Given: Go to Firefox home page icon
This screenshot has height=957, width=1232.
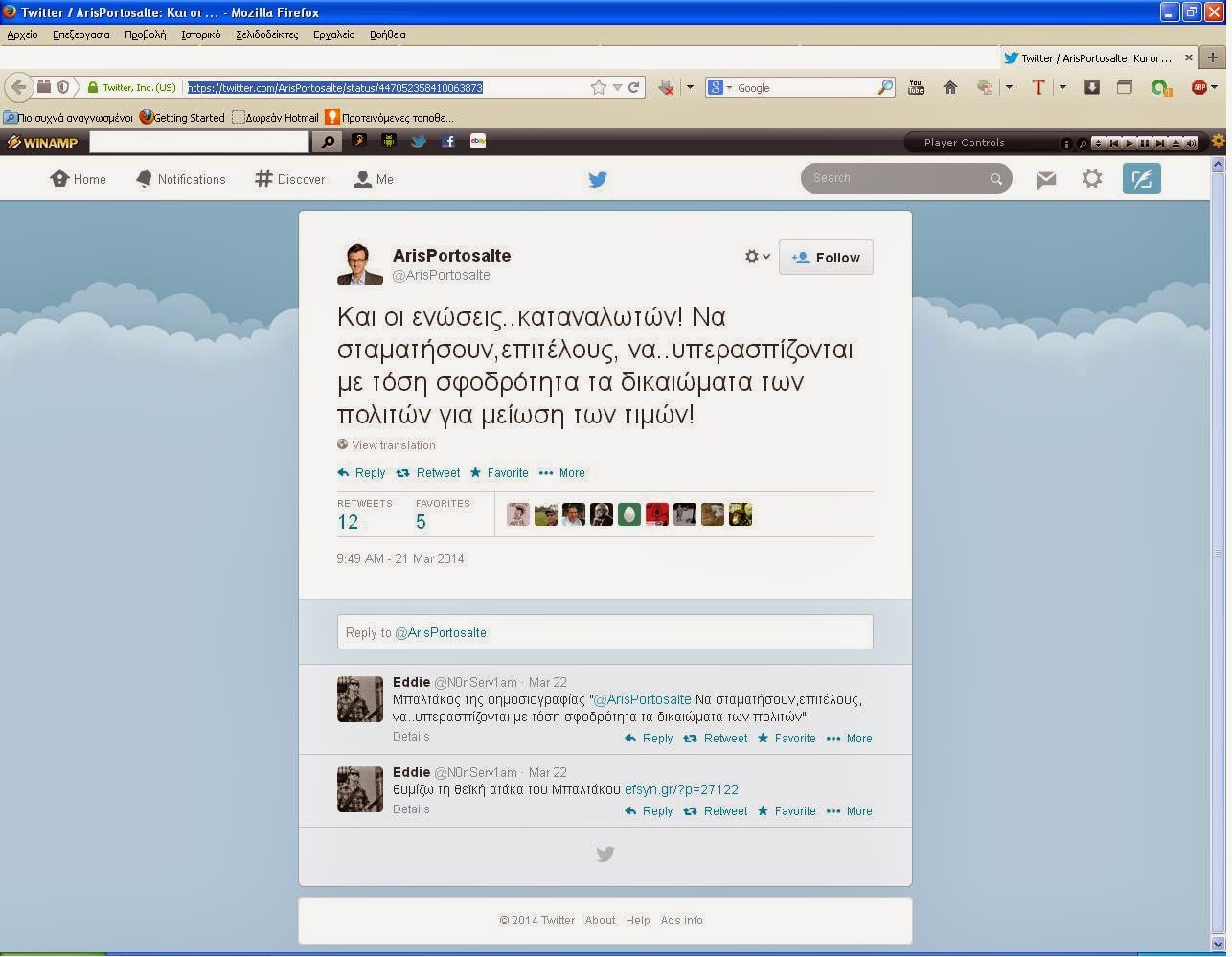Looking at the screenshot, I should click(950, 87).
